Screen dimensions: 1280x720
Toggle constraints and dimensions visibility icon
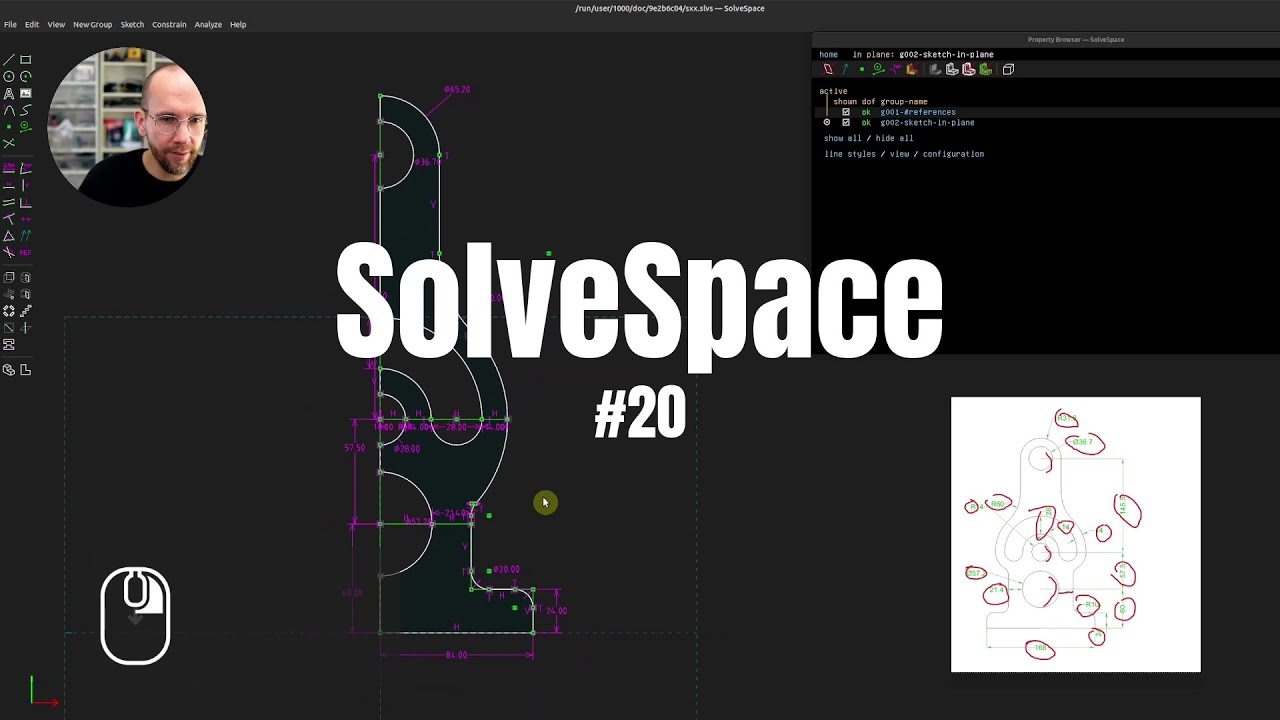pyautogui.click(x=896, y=69)
